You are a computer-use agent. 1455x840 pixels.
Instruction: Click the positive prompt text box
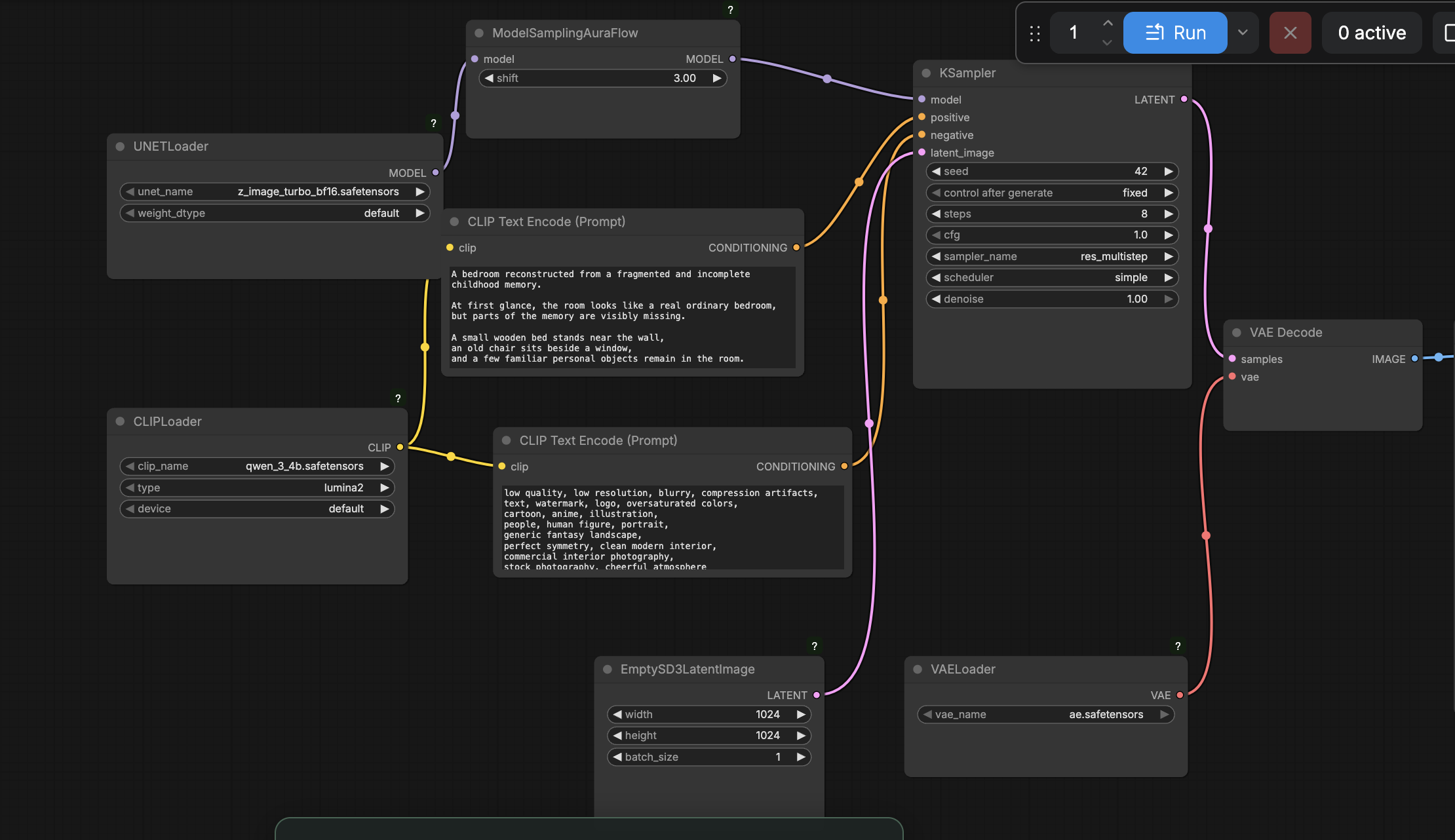[623, 317]
